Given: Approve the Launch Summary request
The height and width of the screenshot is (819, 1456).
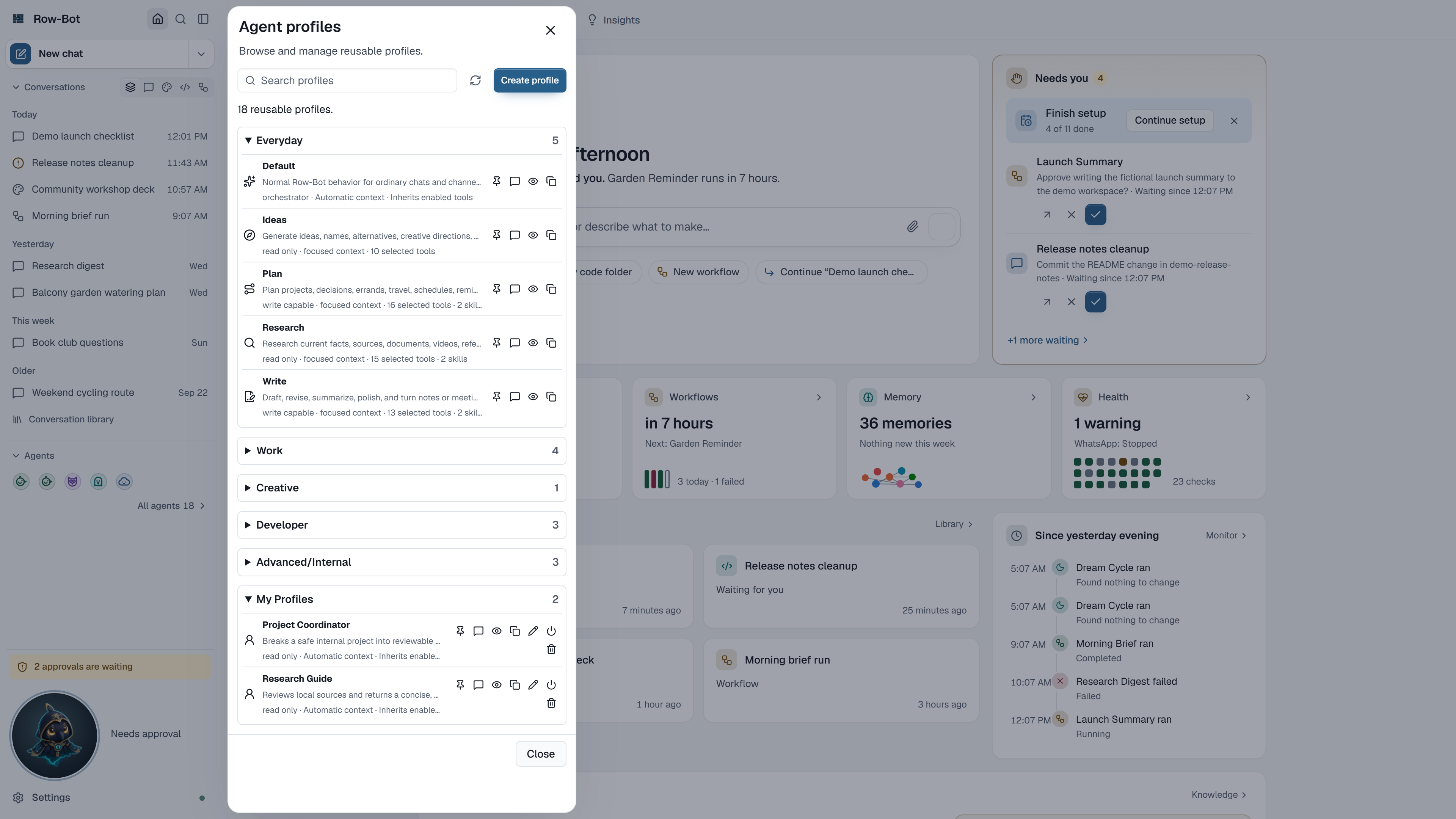Looking at the screenshot, I should pyautogui.click(x=1095, y=215).
